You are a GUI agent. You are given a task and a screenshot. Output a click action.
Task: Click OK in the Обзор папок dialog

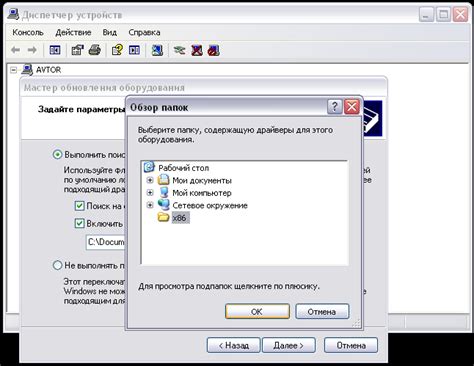click(257, 311)
